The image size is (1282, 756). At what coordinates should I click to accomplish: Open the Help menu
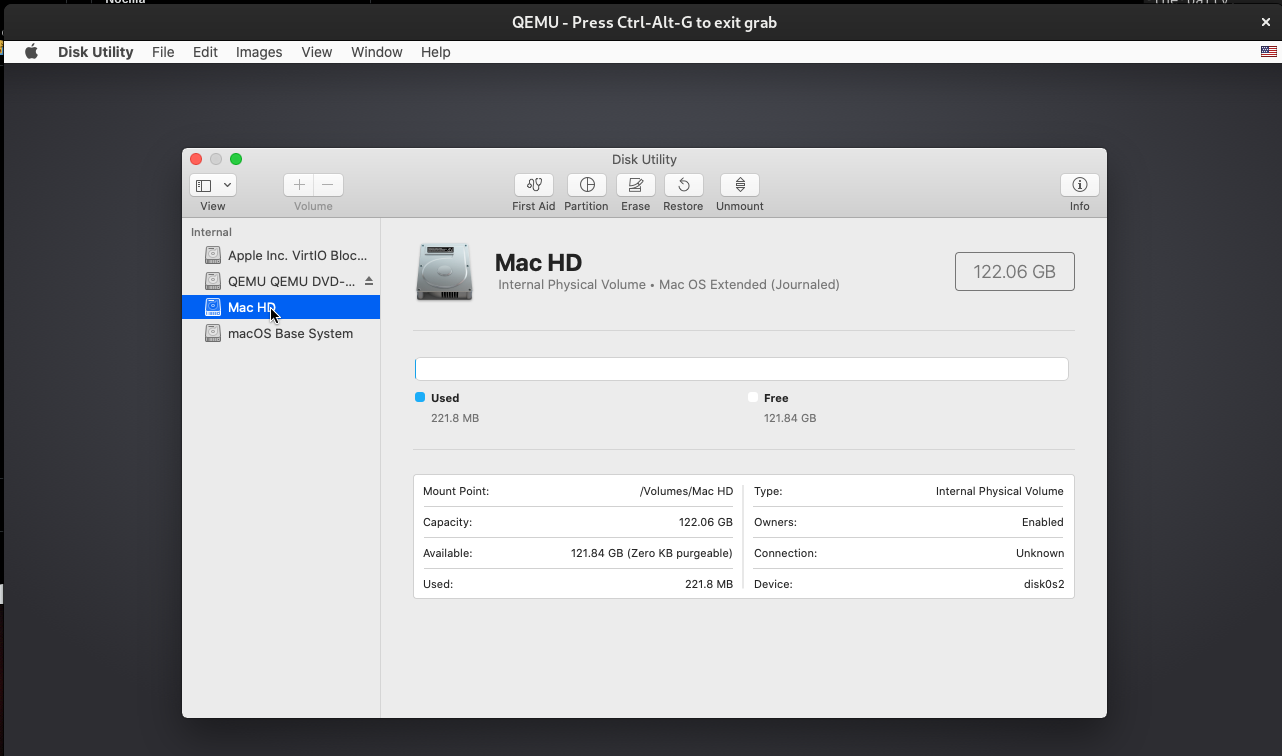pos(436,52)
